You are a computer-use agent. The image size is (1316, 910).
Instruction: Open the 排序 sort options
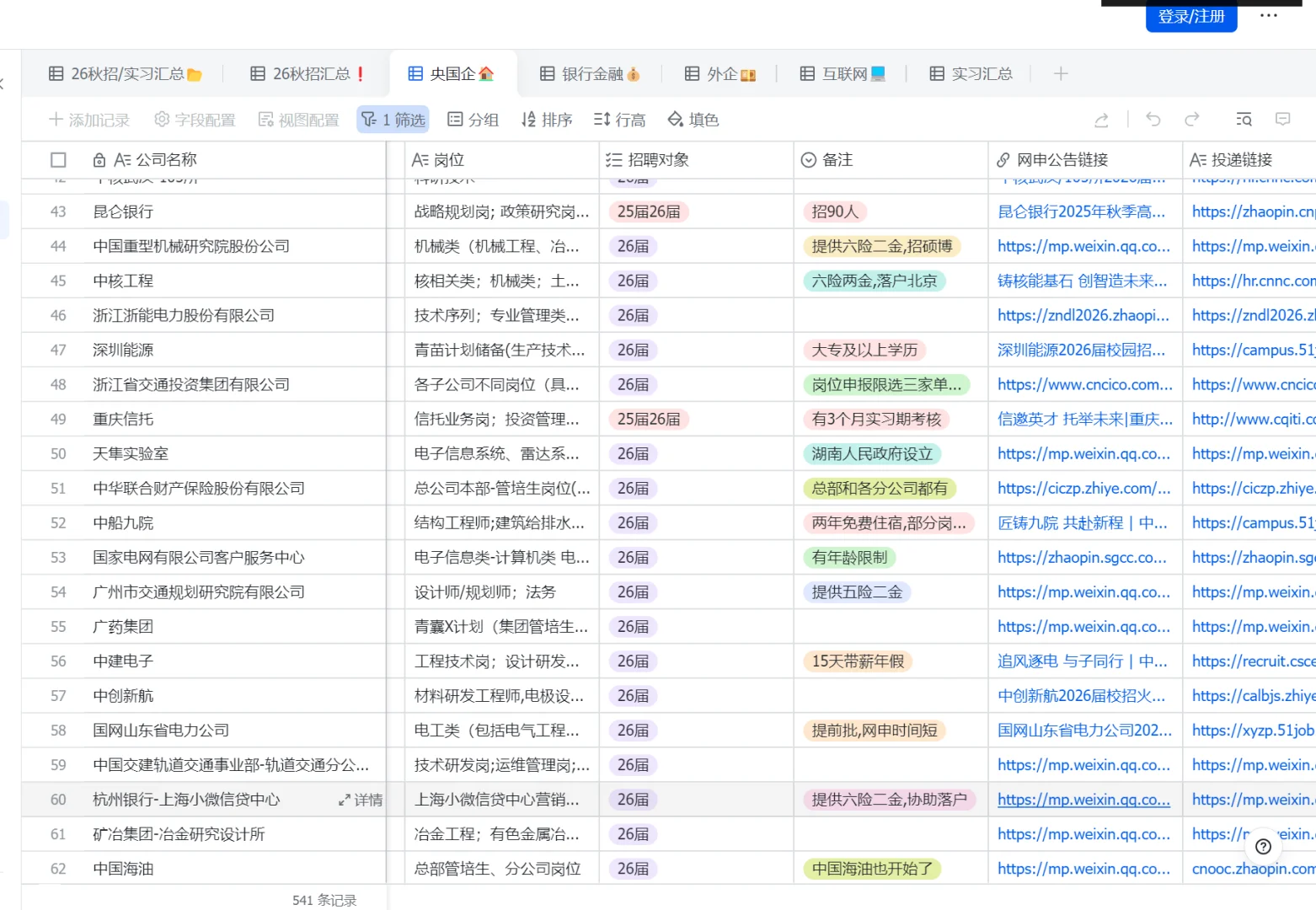point(547,120)
